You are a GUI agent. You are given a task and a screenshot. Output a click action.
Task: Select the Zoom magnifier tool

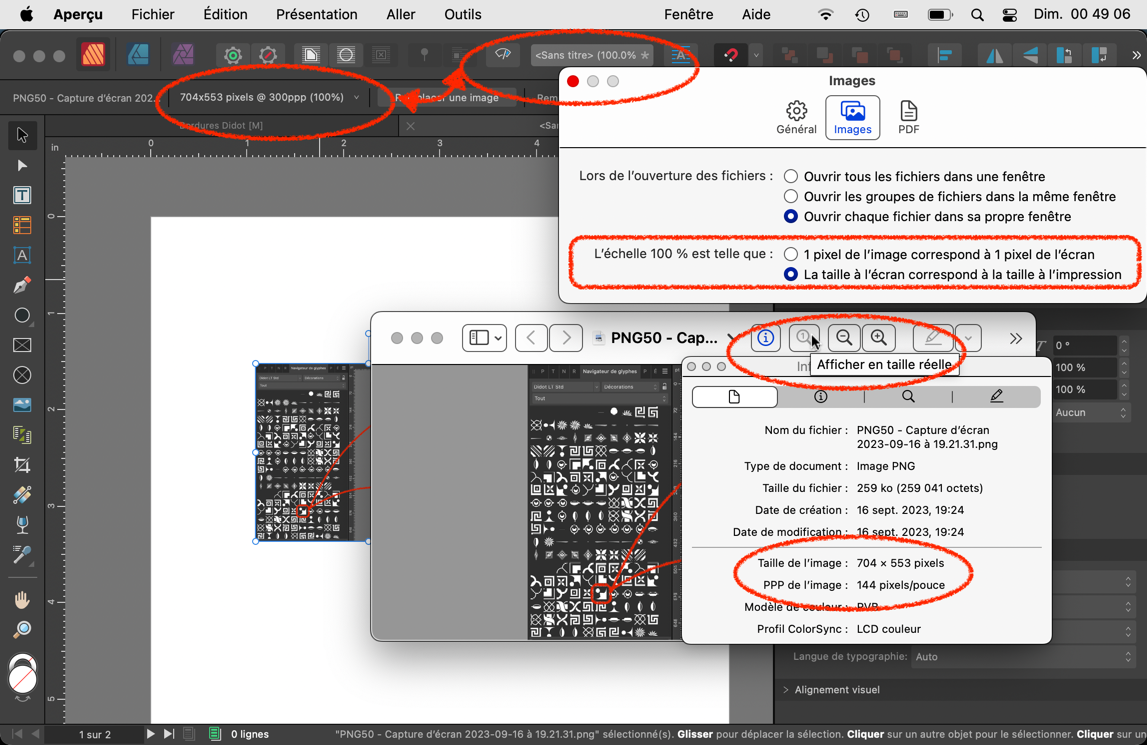tap(22, 629)
